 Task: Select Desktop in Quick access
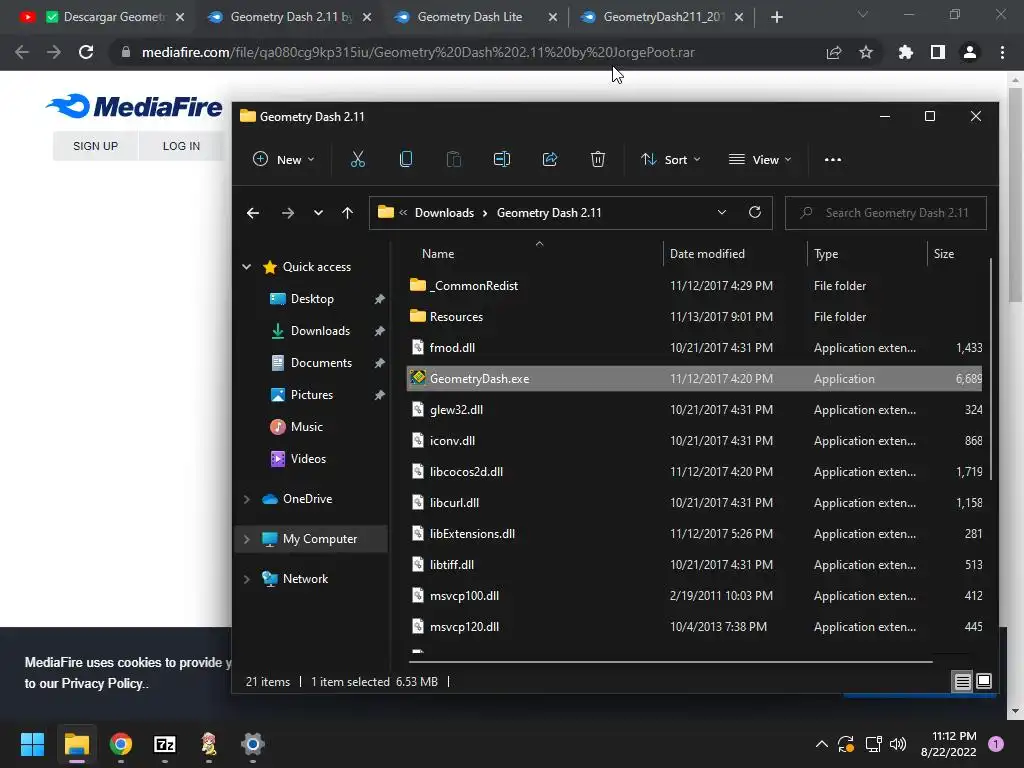click(x=312, y=298)
